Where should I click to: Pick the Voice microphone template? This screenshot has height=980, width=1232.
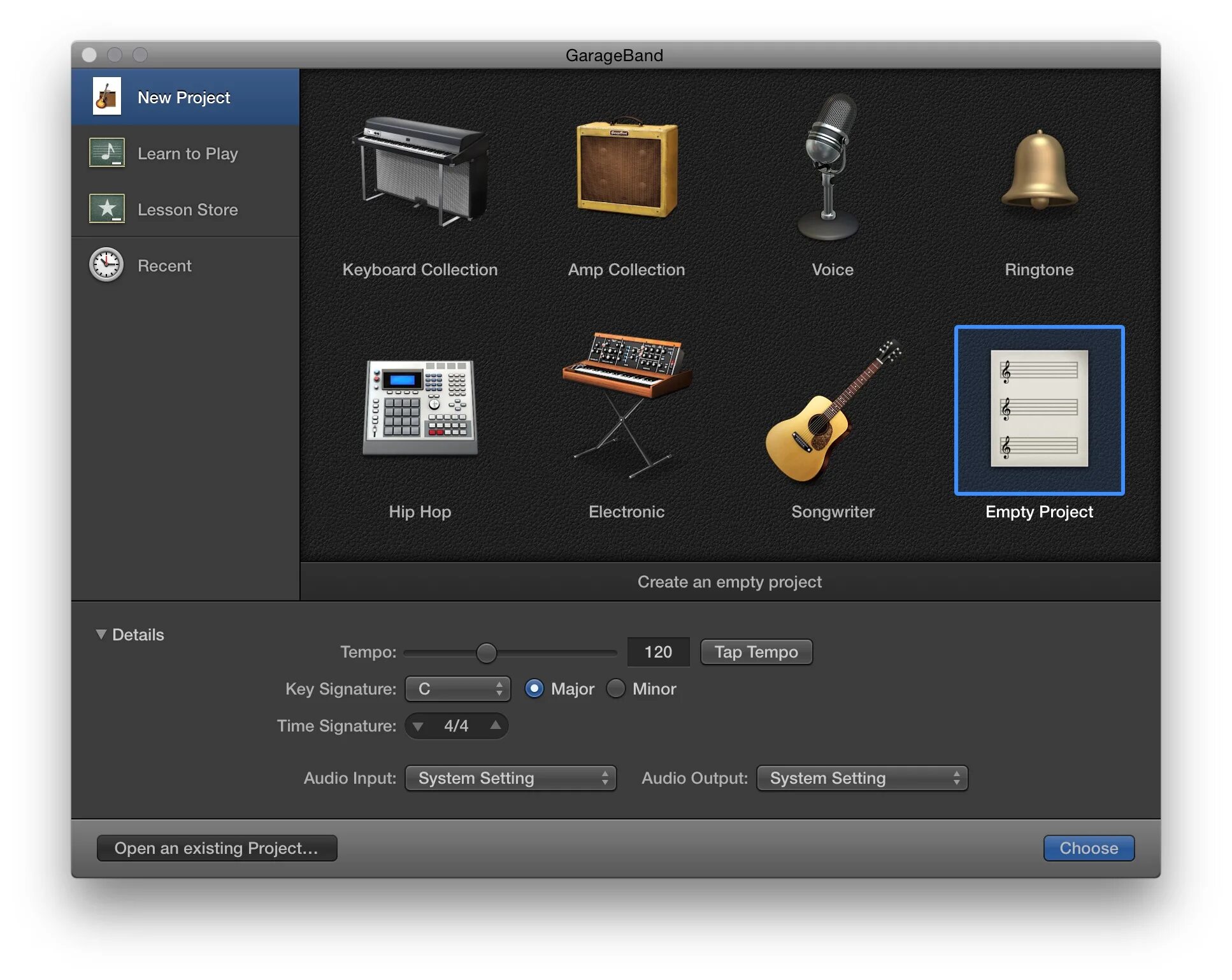pos(828,167)
